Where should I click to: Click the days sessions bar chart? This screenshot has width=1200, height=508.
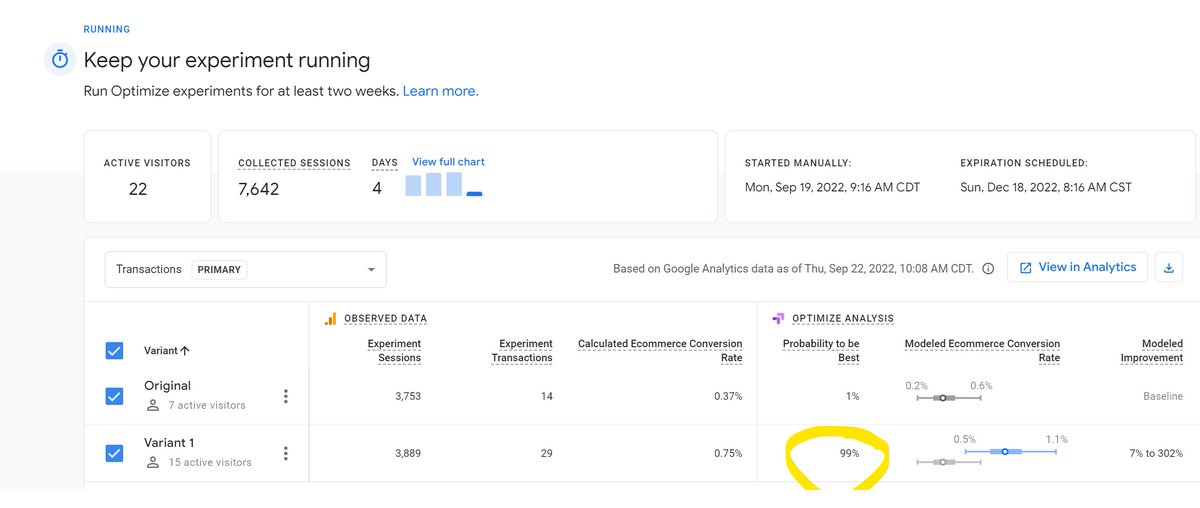tap(444, 185)
